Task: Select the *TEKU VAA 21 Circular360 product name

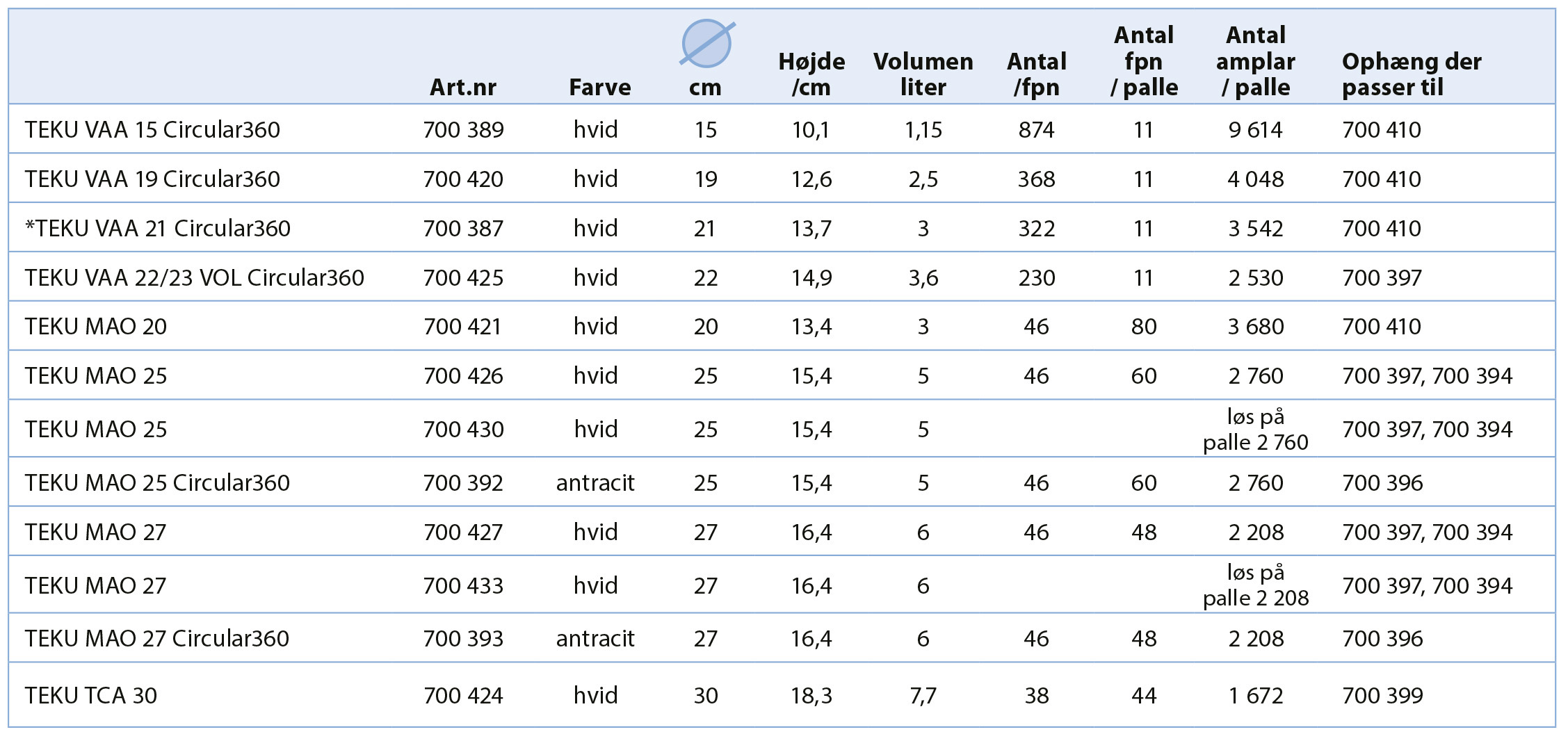Action: 157,229
